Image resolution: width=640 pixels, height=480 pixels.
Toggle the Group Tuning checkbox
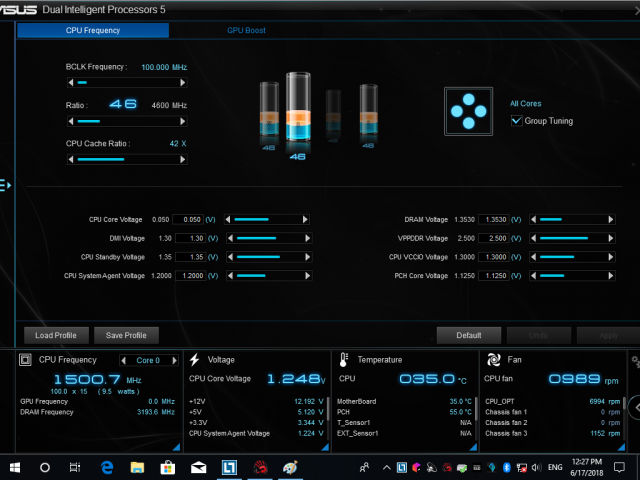point(516,121)
